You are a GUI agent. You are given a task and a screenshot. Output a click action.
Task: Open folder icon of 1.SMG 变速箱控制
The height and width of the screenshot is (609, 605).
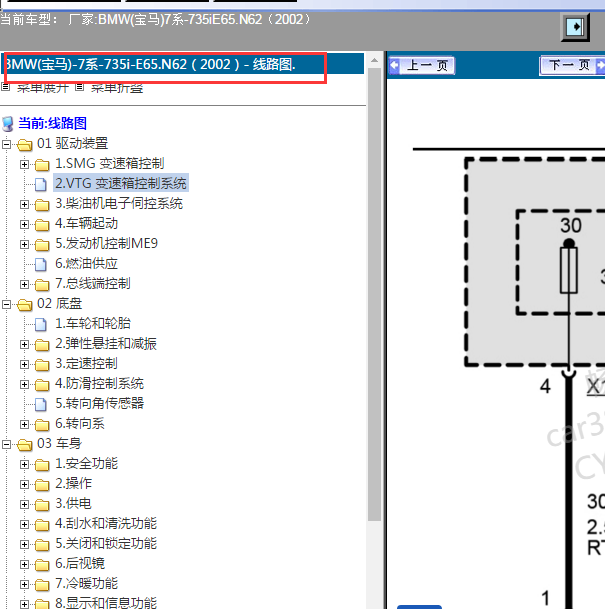(x=42, y=165)
